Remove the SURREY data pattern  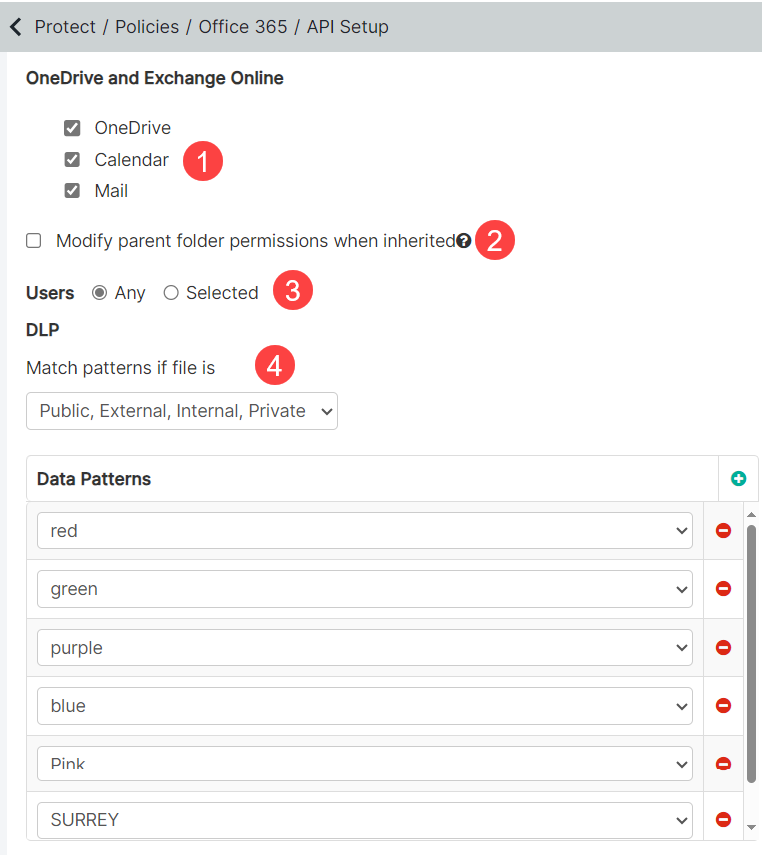click(x=723, y=819)
